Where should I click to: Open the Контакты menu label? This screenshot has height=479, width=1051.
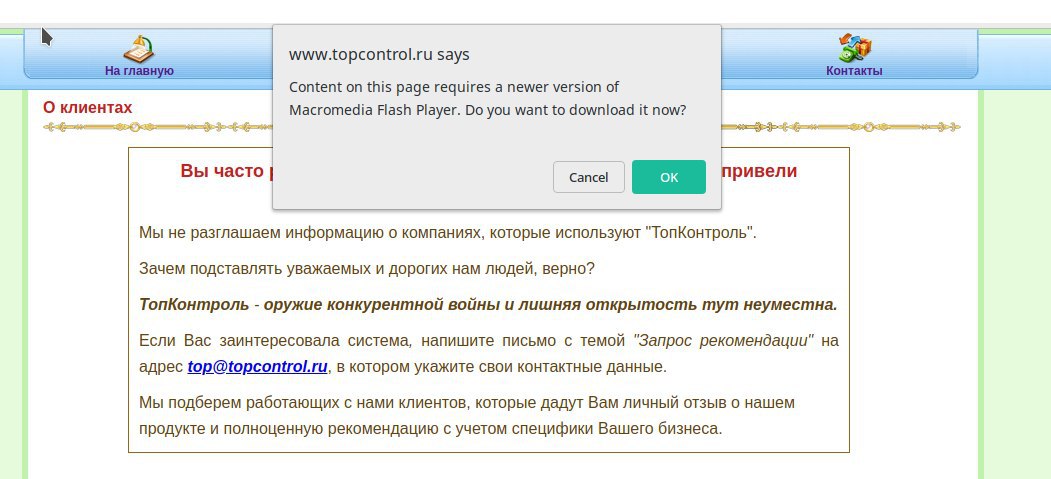(x=854, y=71)
